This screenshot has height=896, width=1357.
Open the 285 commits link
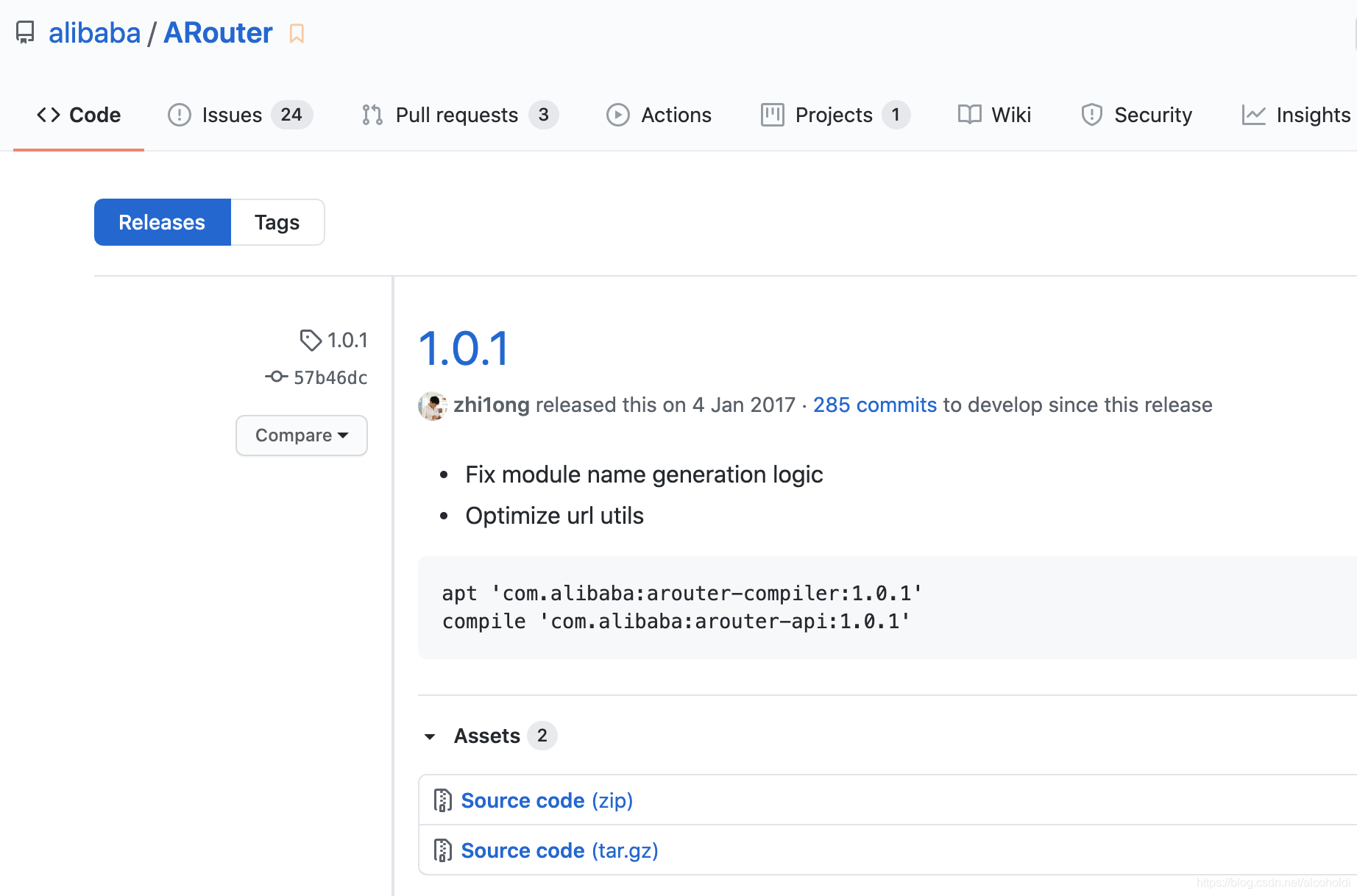(875, 405)
